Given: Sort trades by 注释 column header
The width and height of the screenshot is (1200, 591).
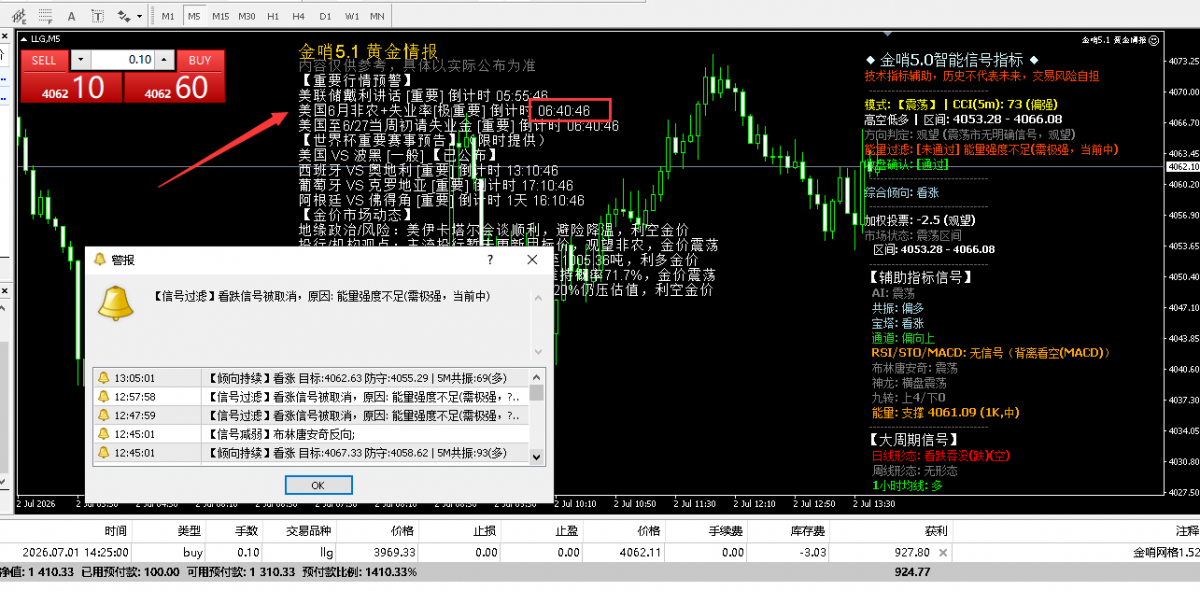Looking at the screenshot, I should point(1187,531).
